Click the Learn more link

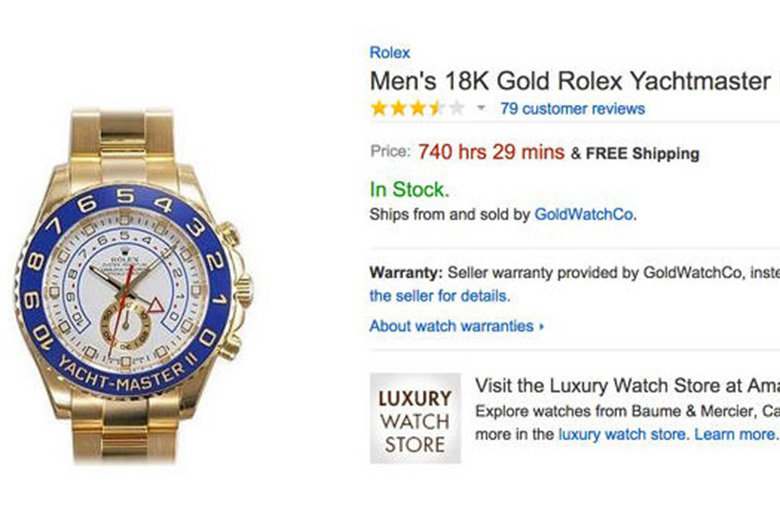pyautogui.click(x=734, y=434)
